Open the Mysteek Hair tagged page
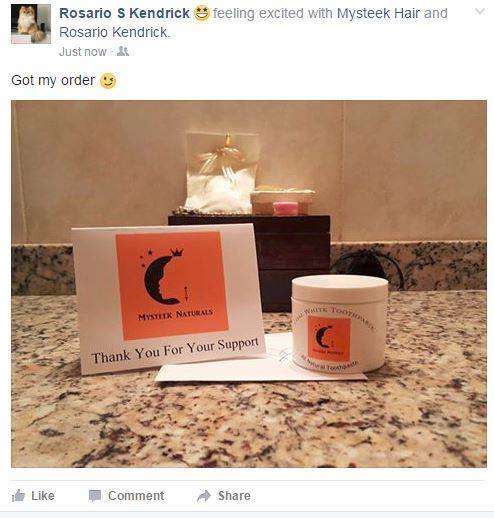Screen dimensions: 494x518 point(378,13)
